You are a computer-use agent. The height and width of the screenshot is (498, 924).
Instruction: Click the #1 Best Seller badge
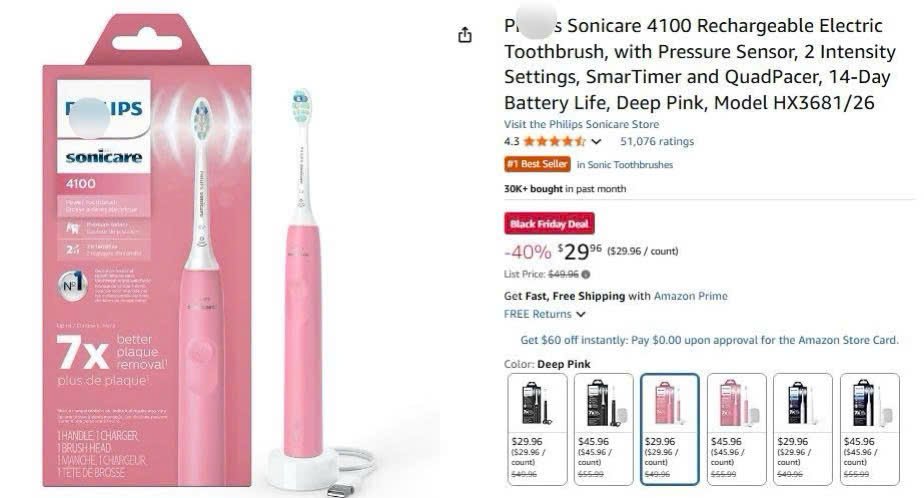[537, 165]
